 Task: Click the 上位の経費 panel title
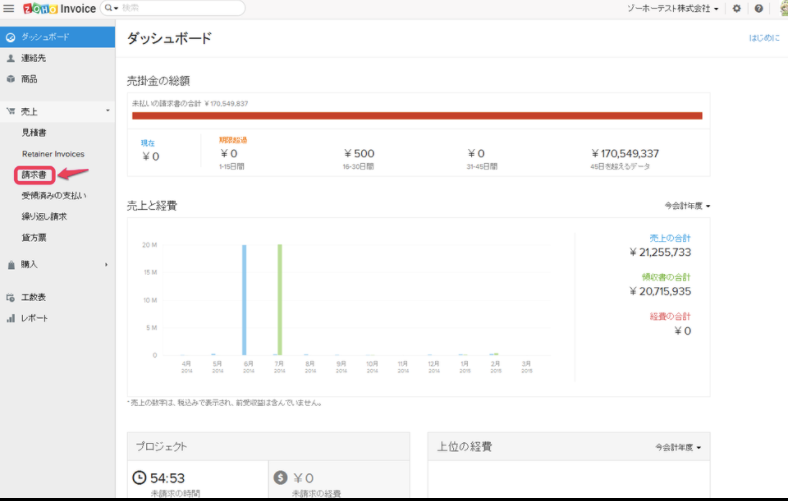point(464,446)
